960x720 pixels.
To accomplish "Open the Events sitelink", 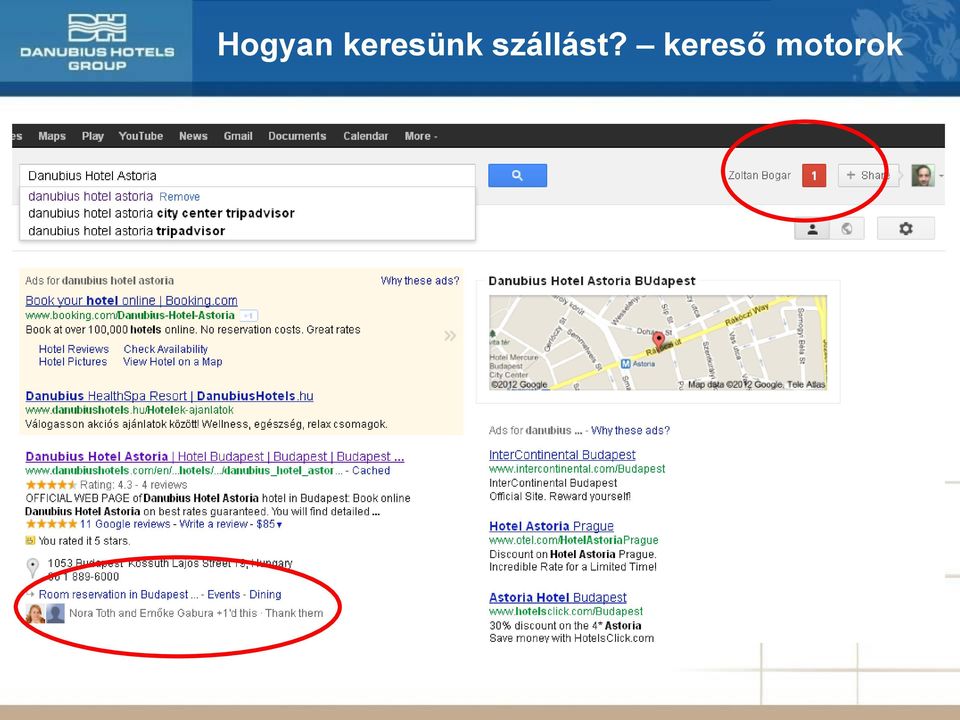I will (223, 594).
